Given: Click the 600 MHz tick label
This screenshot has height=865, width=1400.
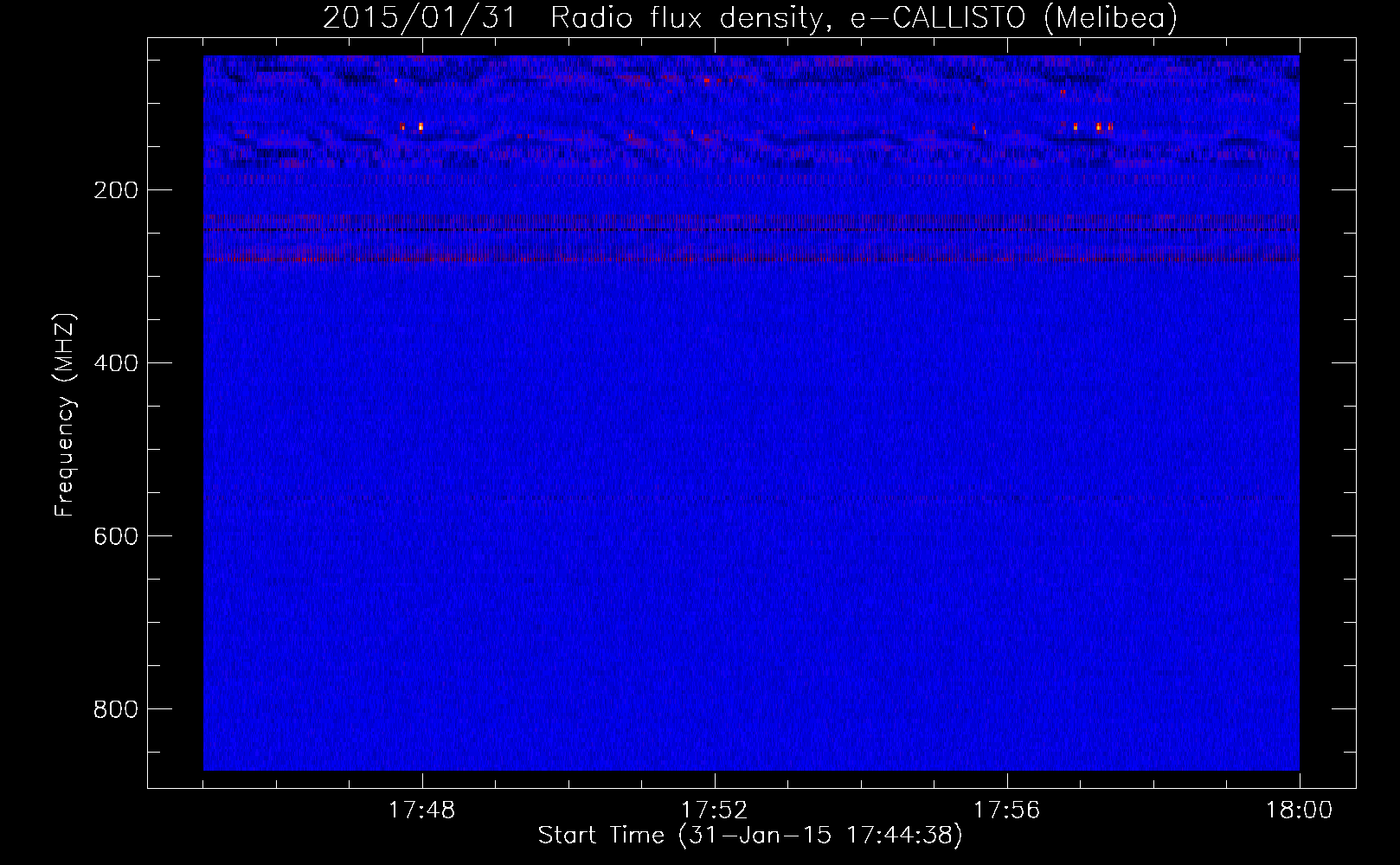Looking at the screenshot, I should [116, 536].
